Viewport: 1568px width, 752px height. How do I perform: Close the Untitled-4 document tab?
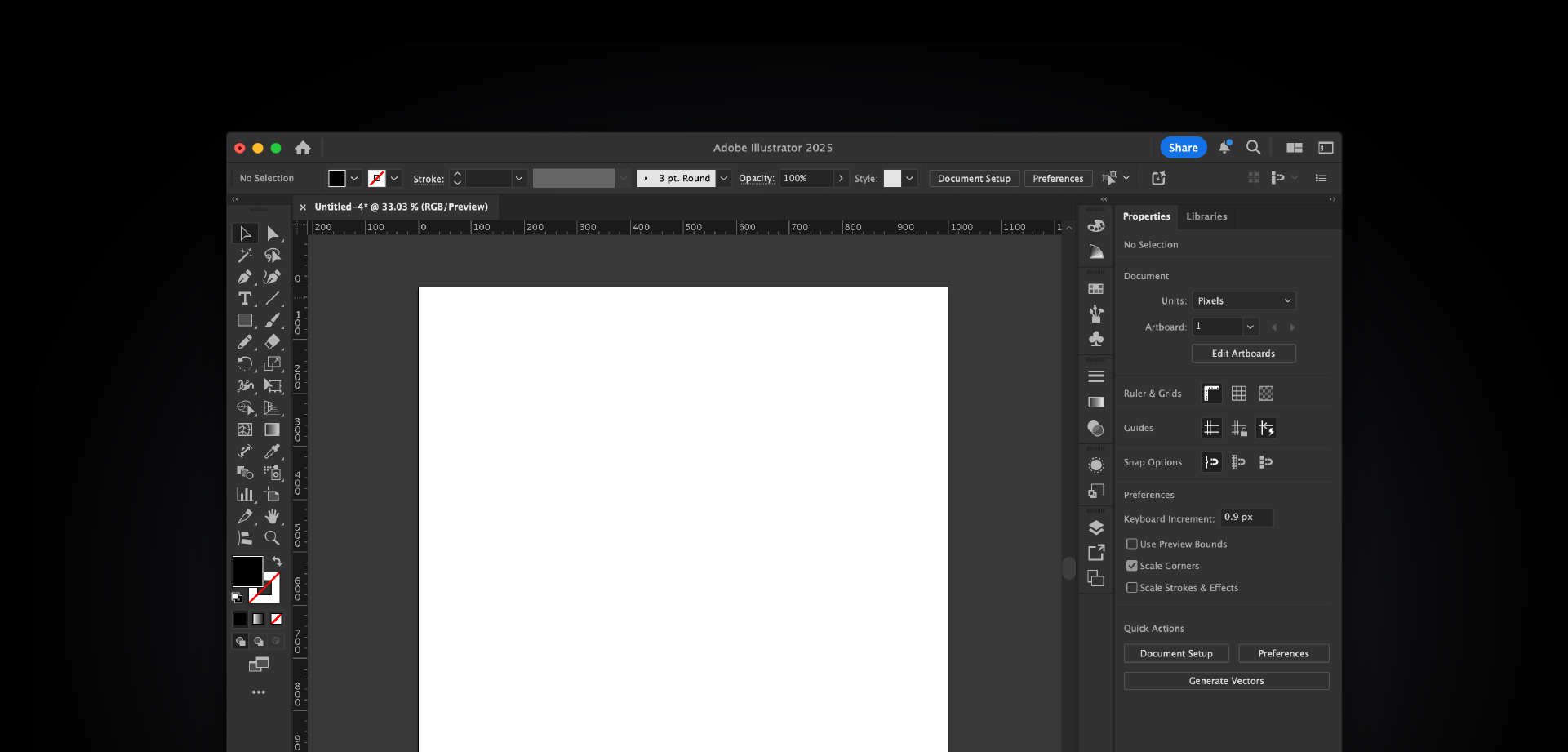pyautogui.click(x=303, y=207)
